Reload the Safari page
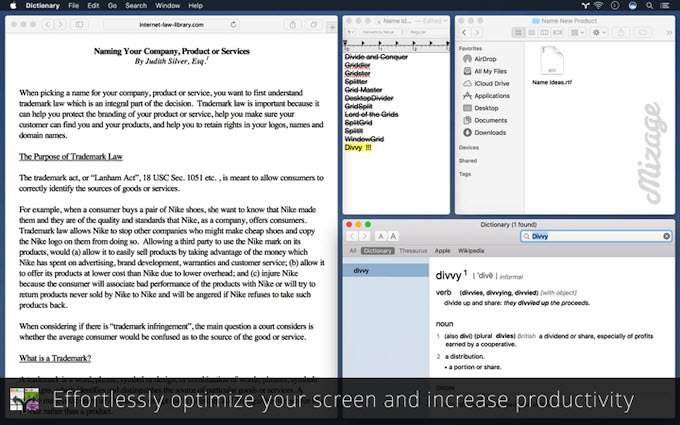 [233, 25]
